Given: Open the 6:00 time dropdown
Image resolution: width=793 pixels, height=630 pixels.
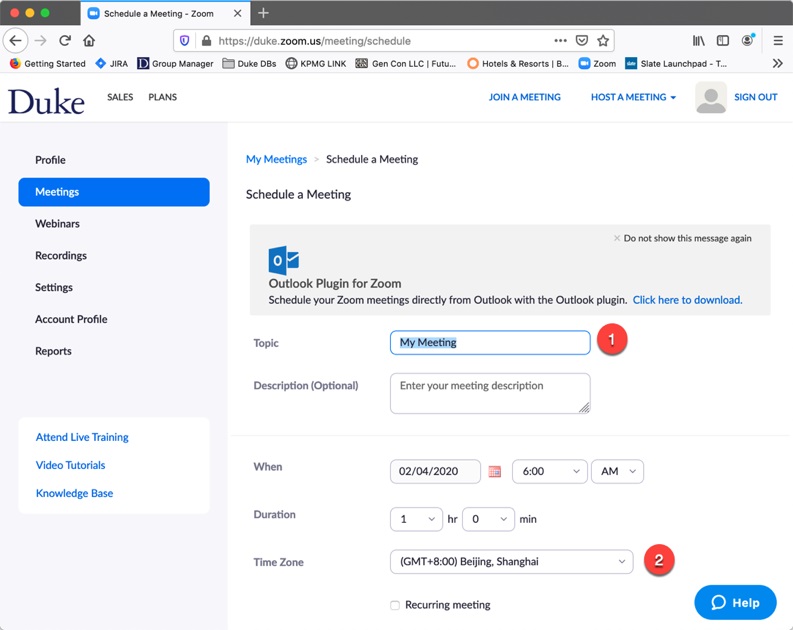Looking at the screenshot, I should (x=550, y=472).
